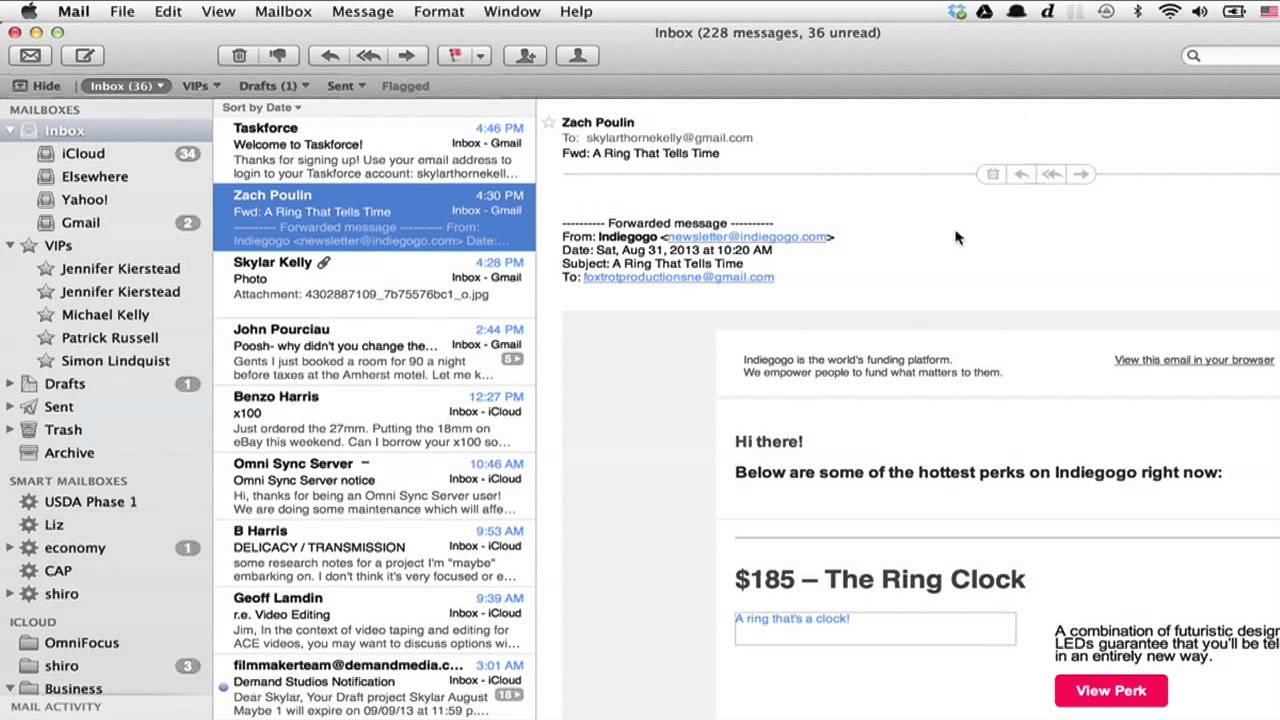Open Benzo Harris's x100 email
The width and height of the screenshot is (1280, 720).
[374, 418]
